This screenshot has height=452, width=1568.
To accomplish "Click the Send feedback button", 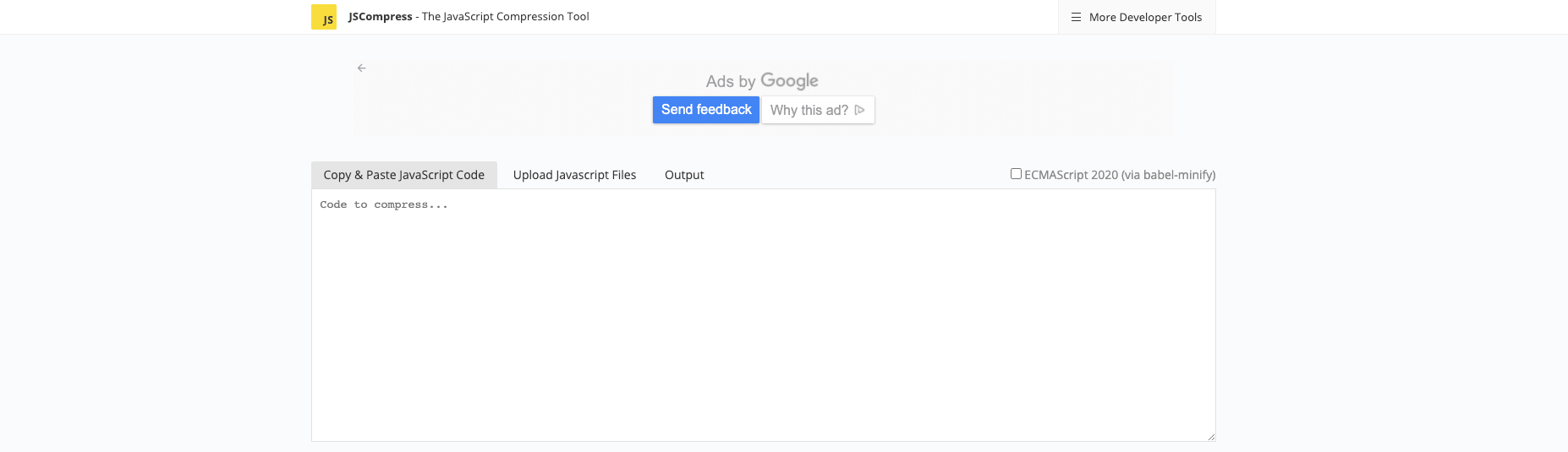I will pos(706,110).
